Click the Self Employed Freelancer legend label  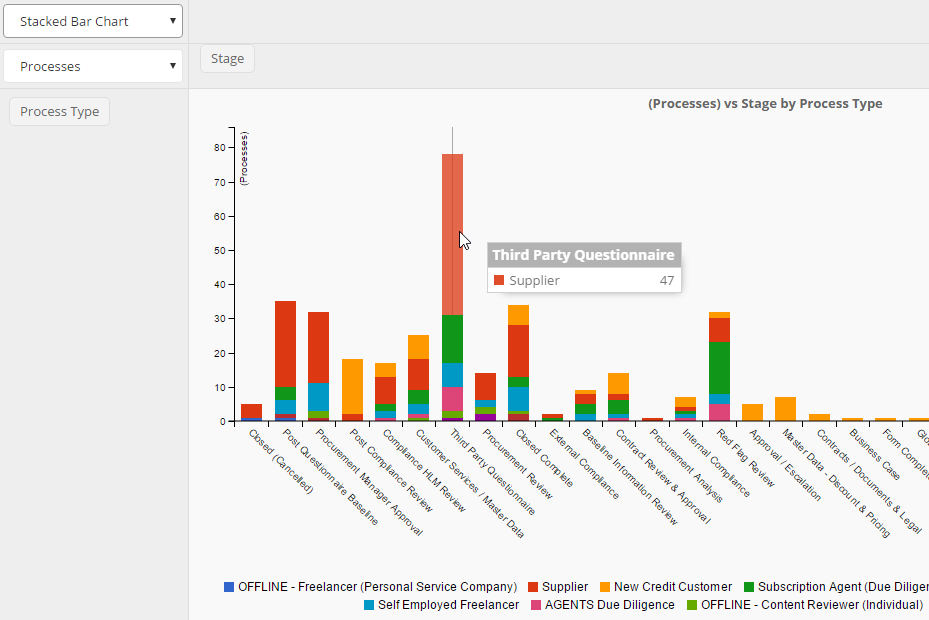pos(449,605)
